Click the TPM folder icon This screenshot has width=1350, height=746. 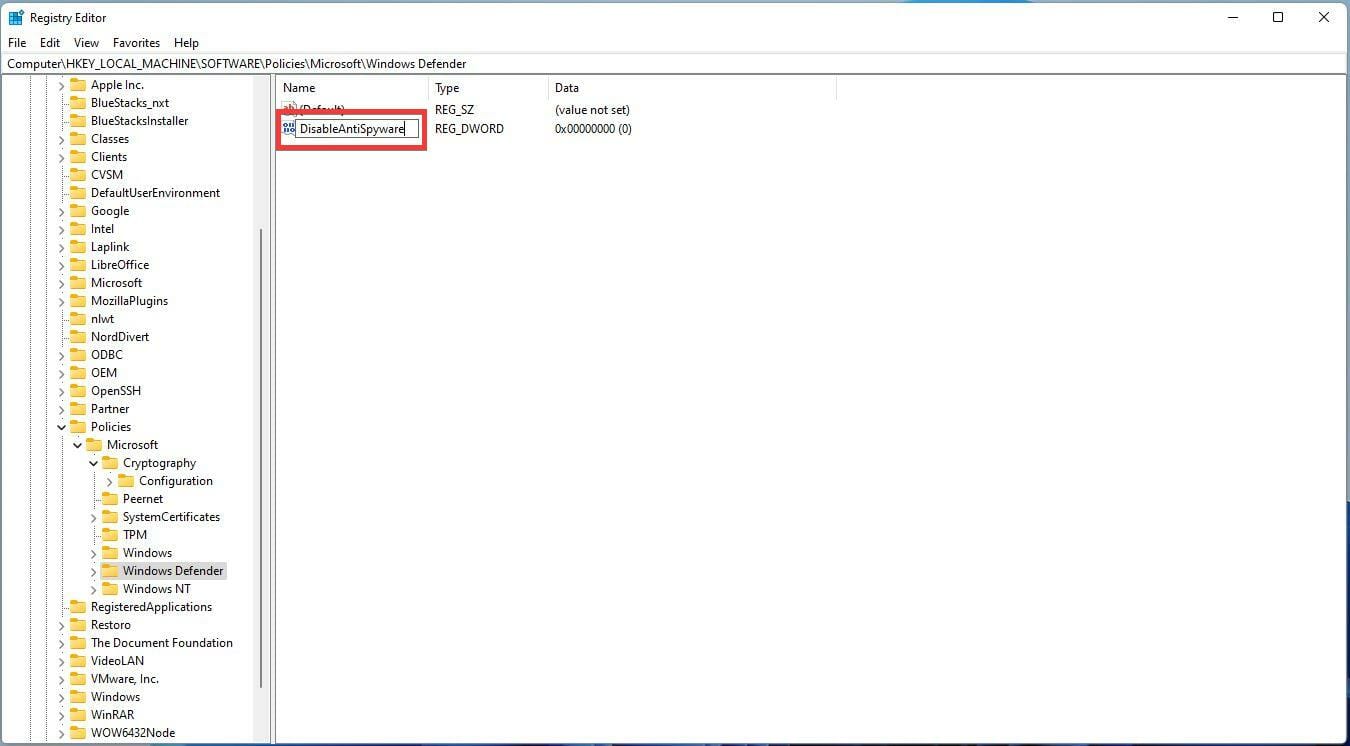(110, 535)
